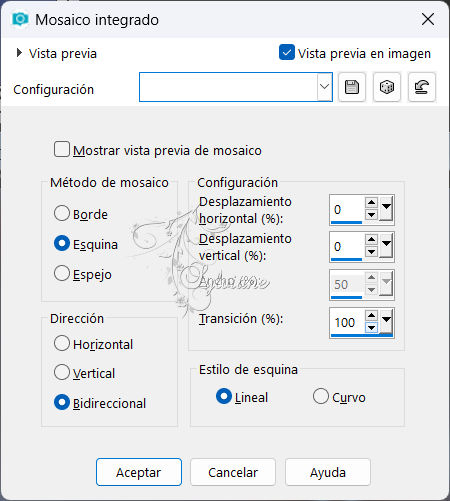Click the Mosaico integrado camera icon in title bar
The height and width of the screenshot is (501, 450).
point(20,20)
